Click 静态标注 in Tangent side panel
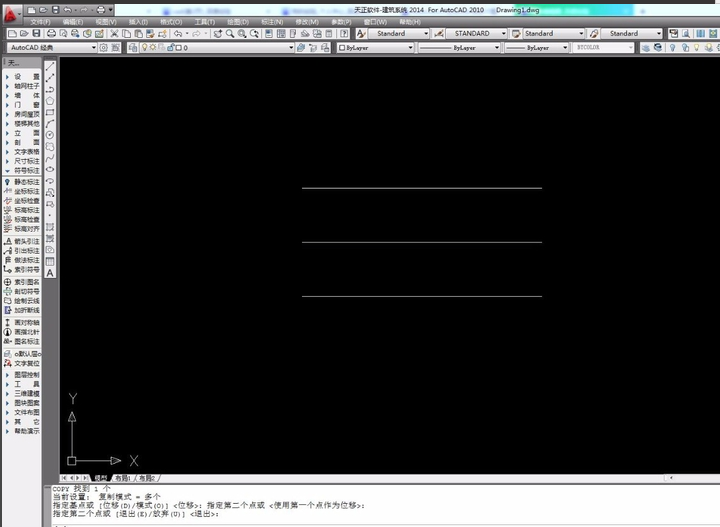The height and width of the screenshot is (527, 720). point(22,182)
